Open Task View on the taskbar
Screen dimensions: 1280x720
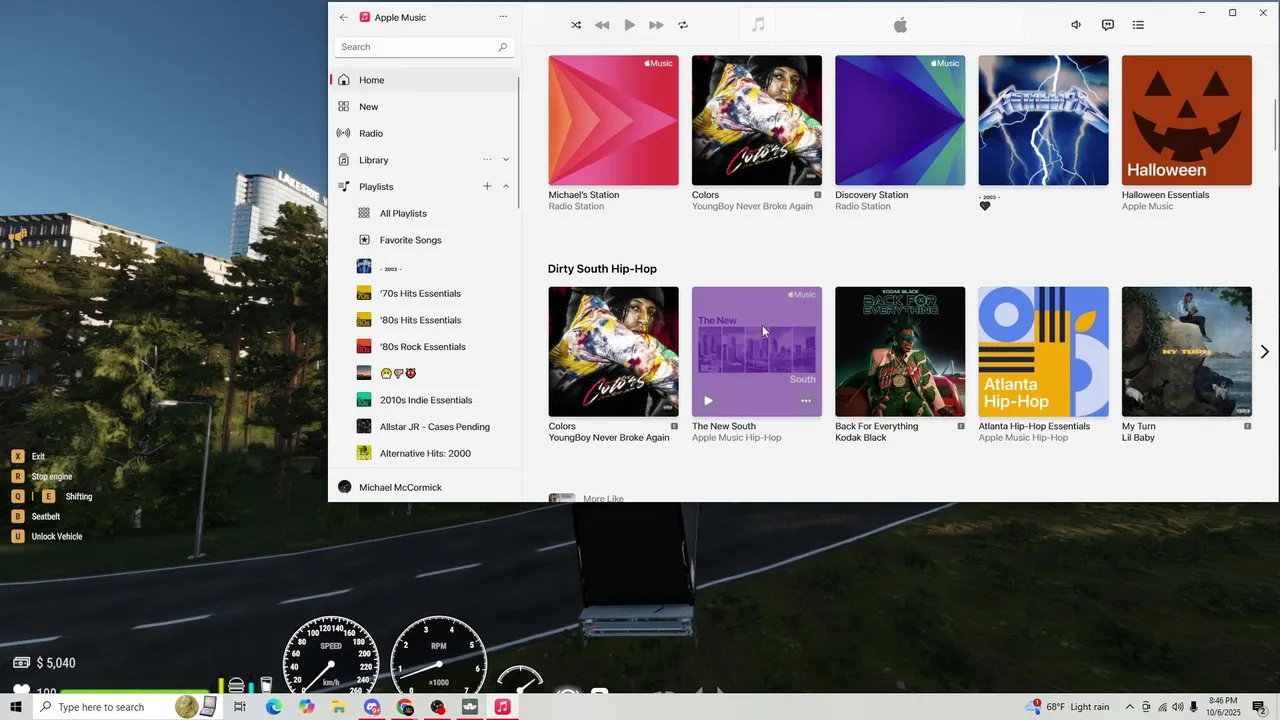tap(240, 707)
